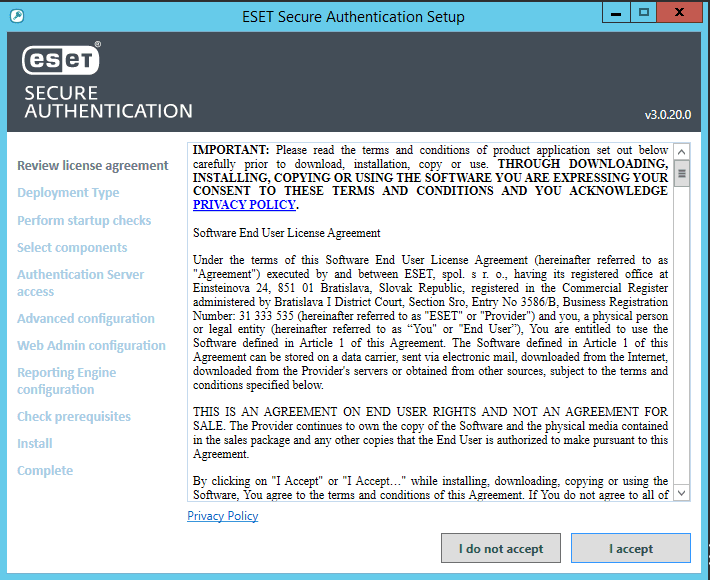Screen dimensions: 710x580
Task: Click the scrollbar up arrow in license box
Action: pyautogui.click(x=681, y=152)
